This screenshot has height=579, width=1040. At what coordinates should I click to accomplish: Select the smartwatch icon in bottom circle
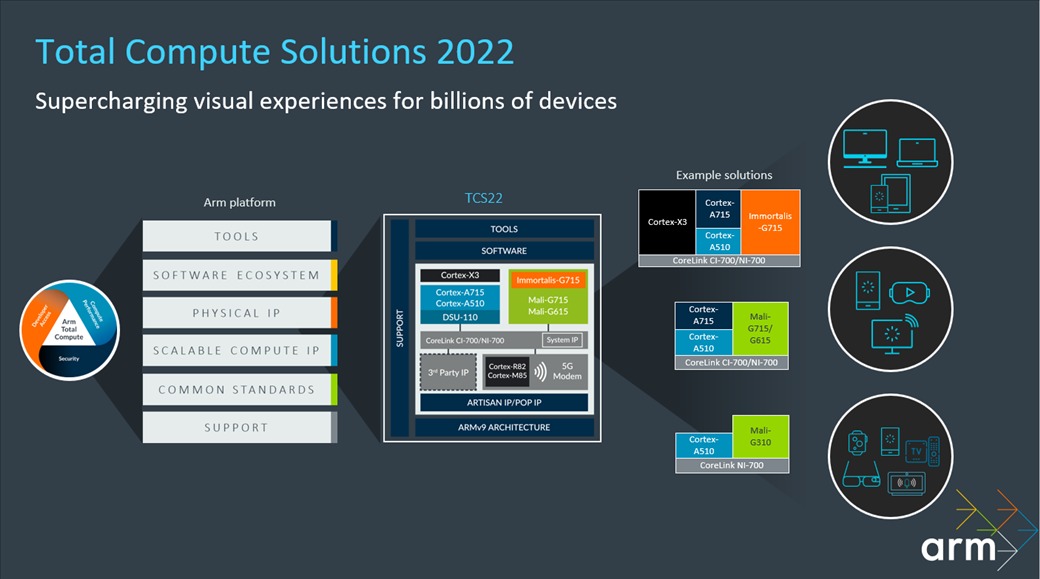tap(859, 441)
